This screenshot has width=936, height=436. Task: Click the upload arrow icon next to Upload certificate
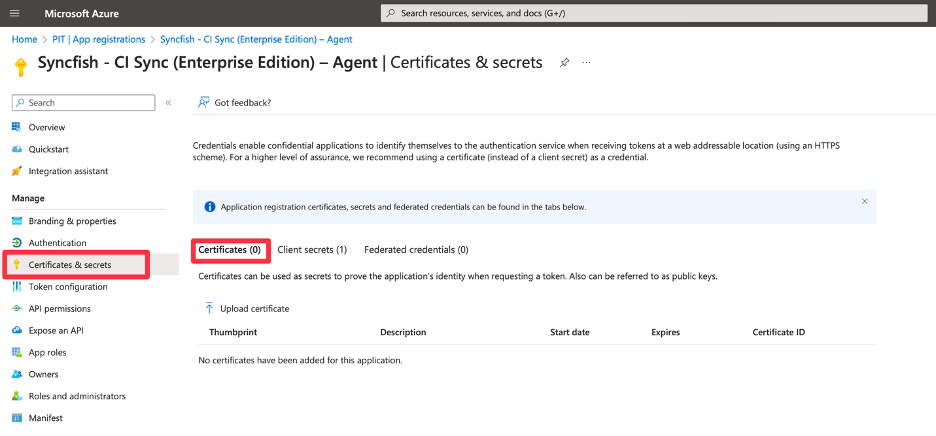pyautogui.click(x=209, y=308)
